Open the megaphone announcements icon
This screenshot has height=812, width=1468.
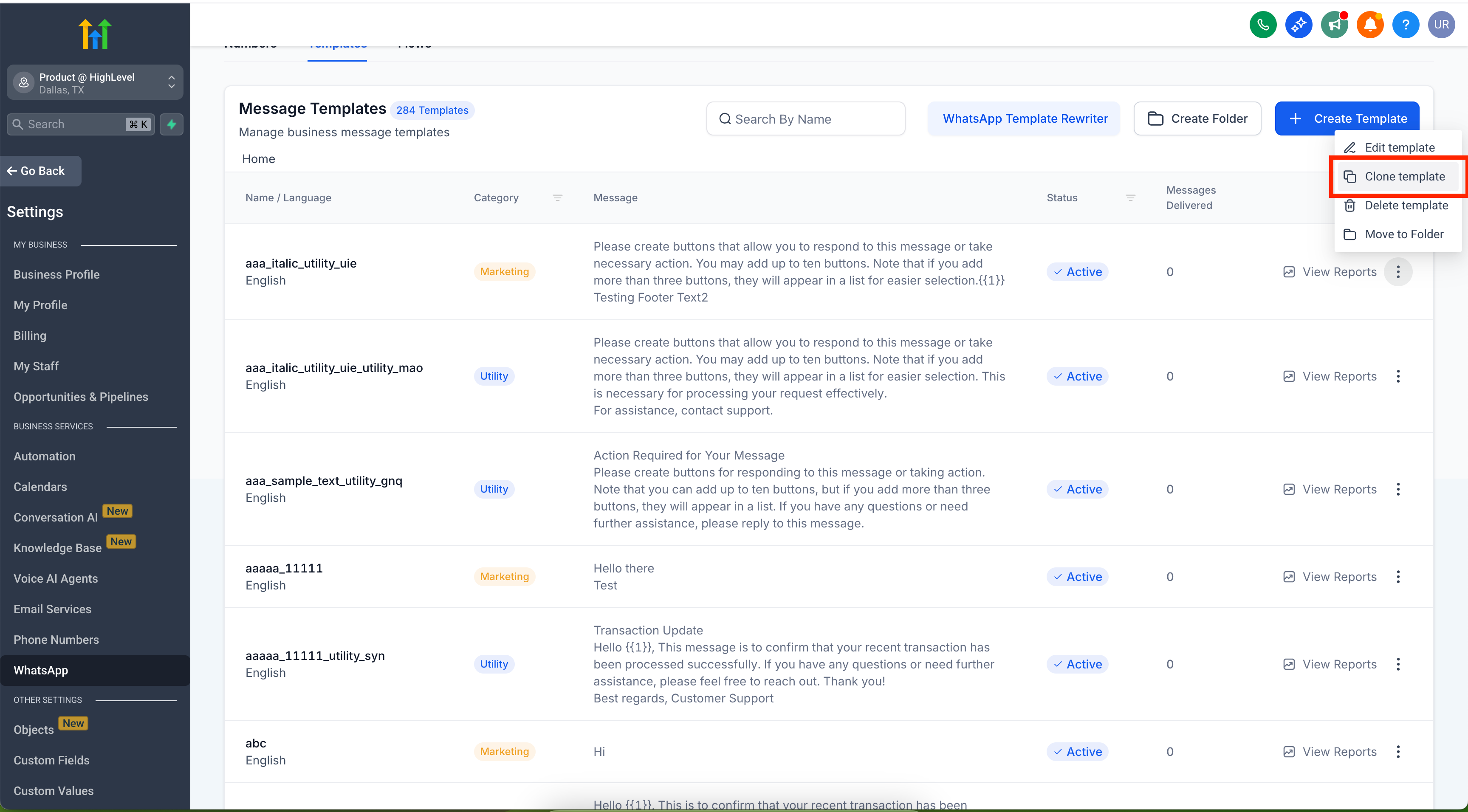[1334, 25]
